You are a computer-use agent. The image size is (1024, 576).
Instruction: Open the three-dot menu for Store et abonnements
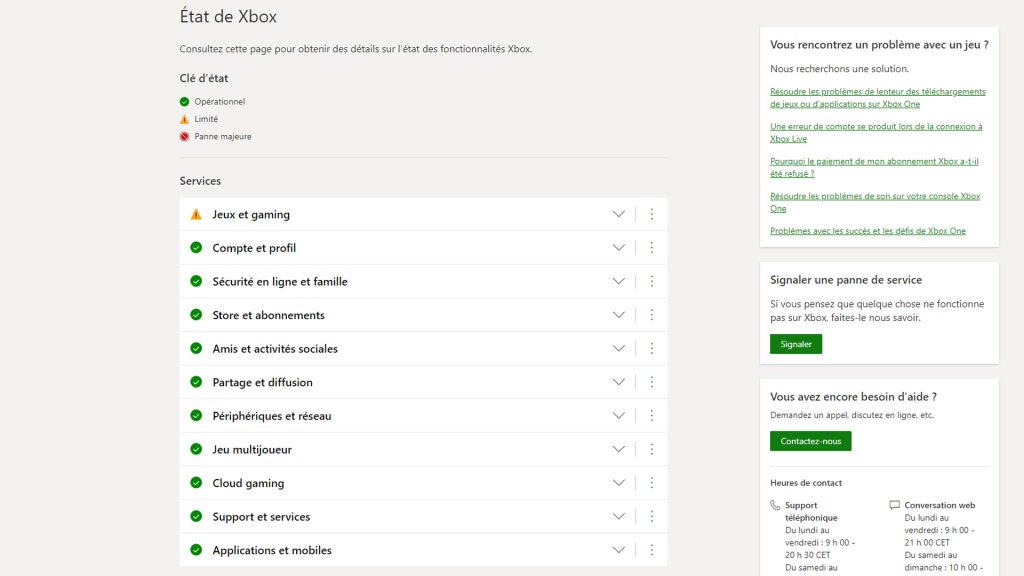point(652,314)
